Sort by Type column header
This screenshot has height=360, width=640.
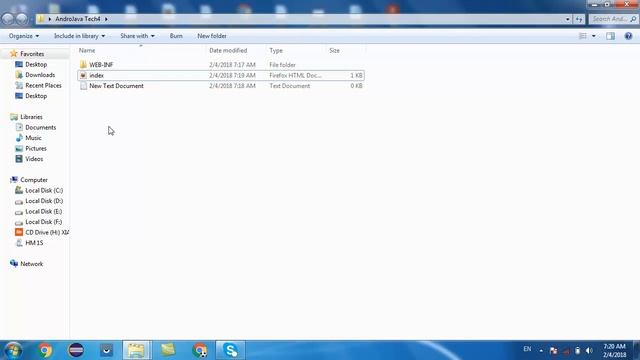[x=276, y=50]
